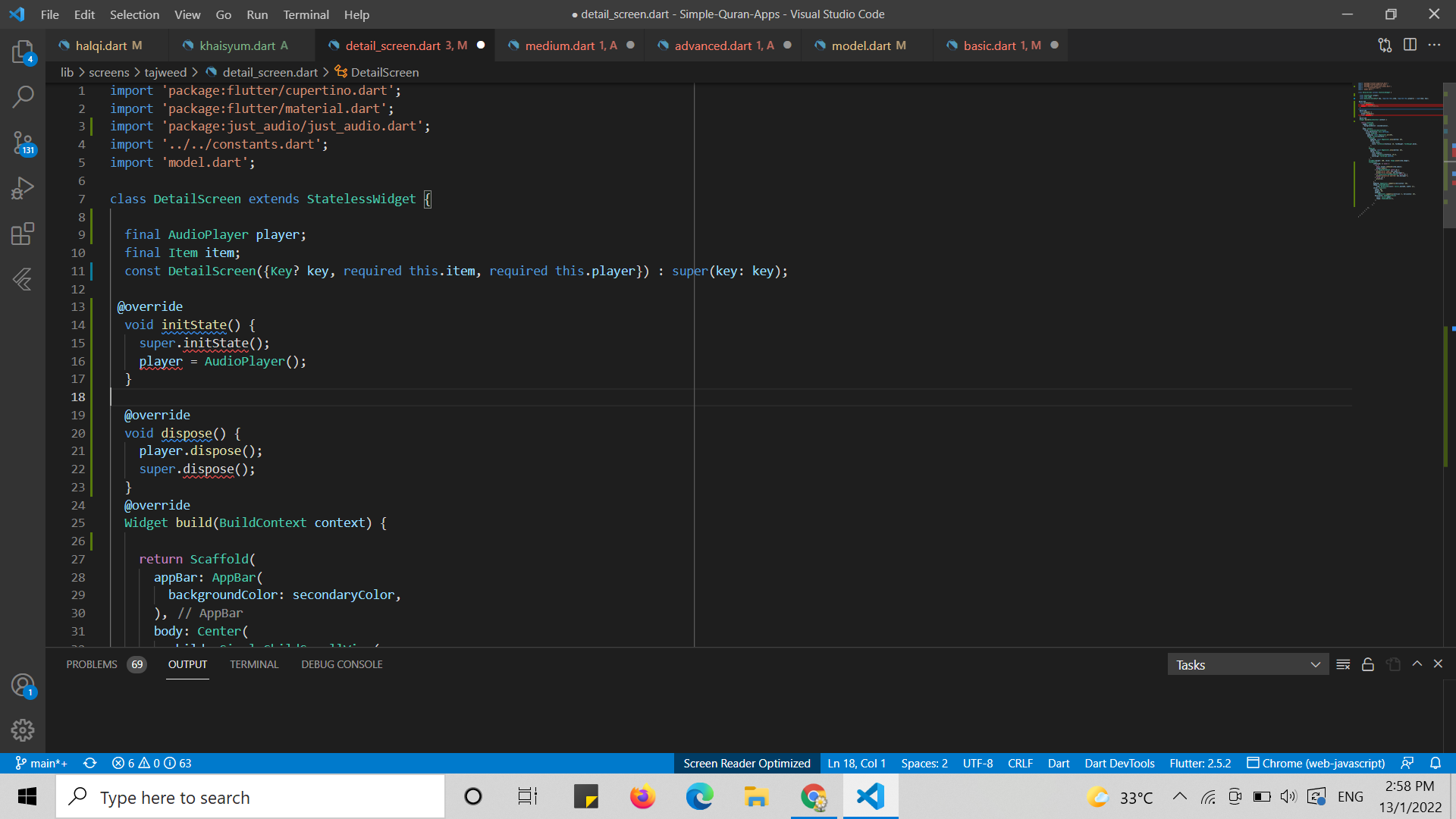
Task: Open the output log file
Action: 1393,664
